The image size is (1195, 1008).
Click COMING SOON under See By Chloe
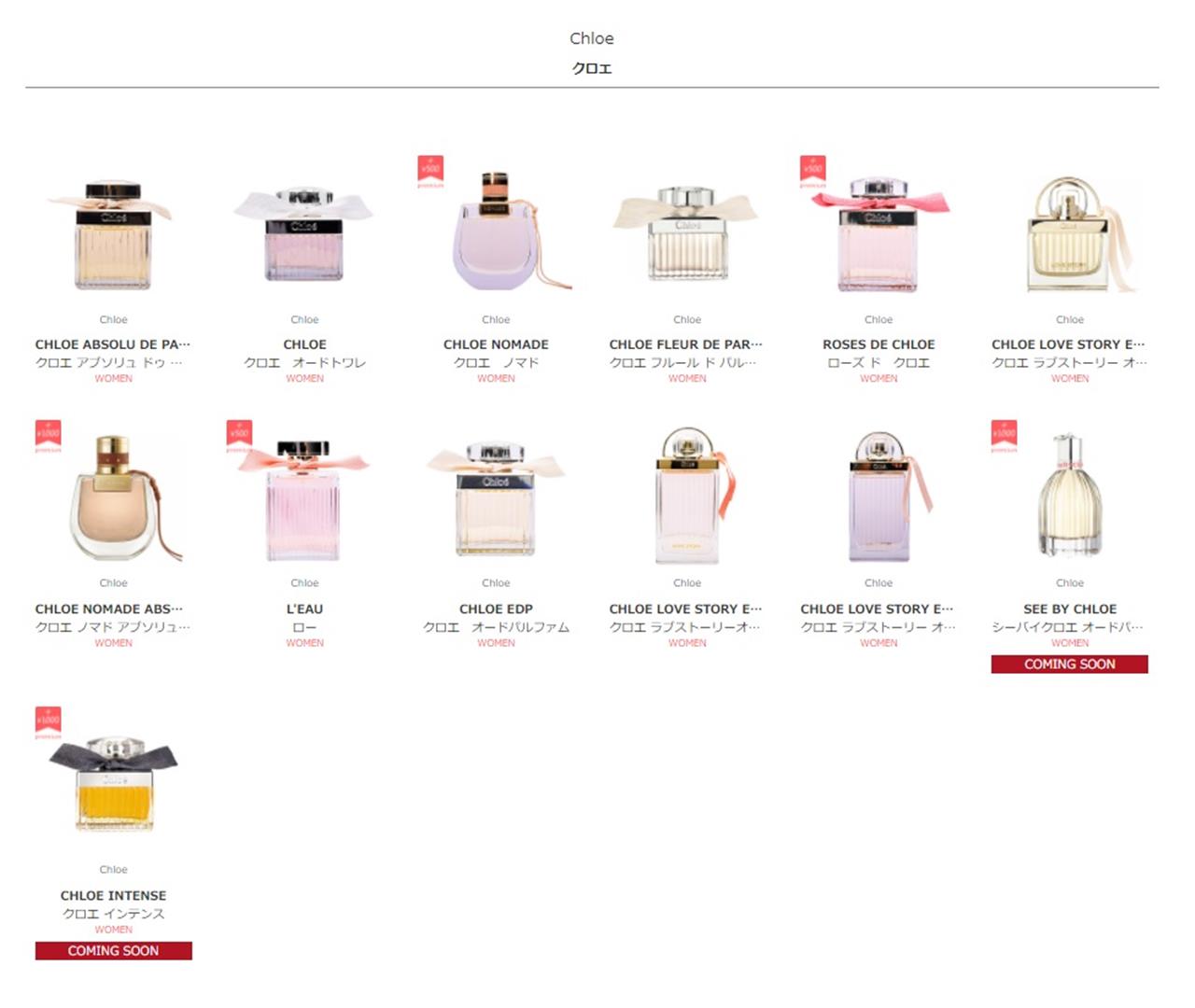click(1070, 665)
